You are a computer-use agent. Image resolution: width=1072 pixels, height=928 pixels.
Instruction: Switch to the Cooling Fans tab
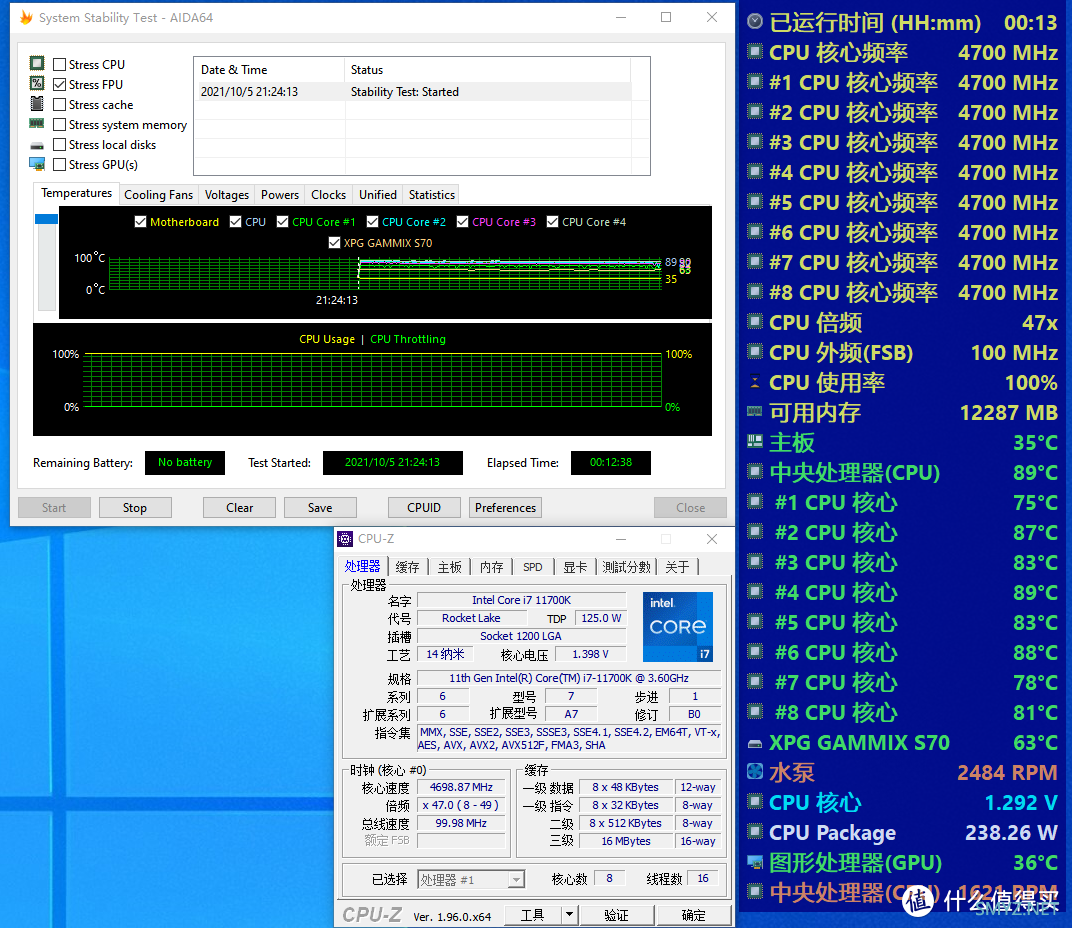pyautogui.click(x=159, y=195)
